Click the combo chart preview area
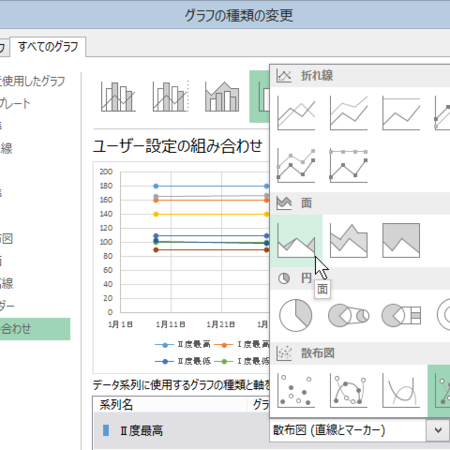Screen dimensions: 450x450 pyautogui.click(x=182, y=268)
